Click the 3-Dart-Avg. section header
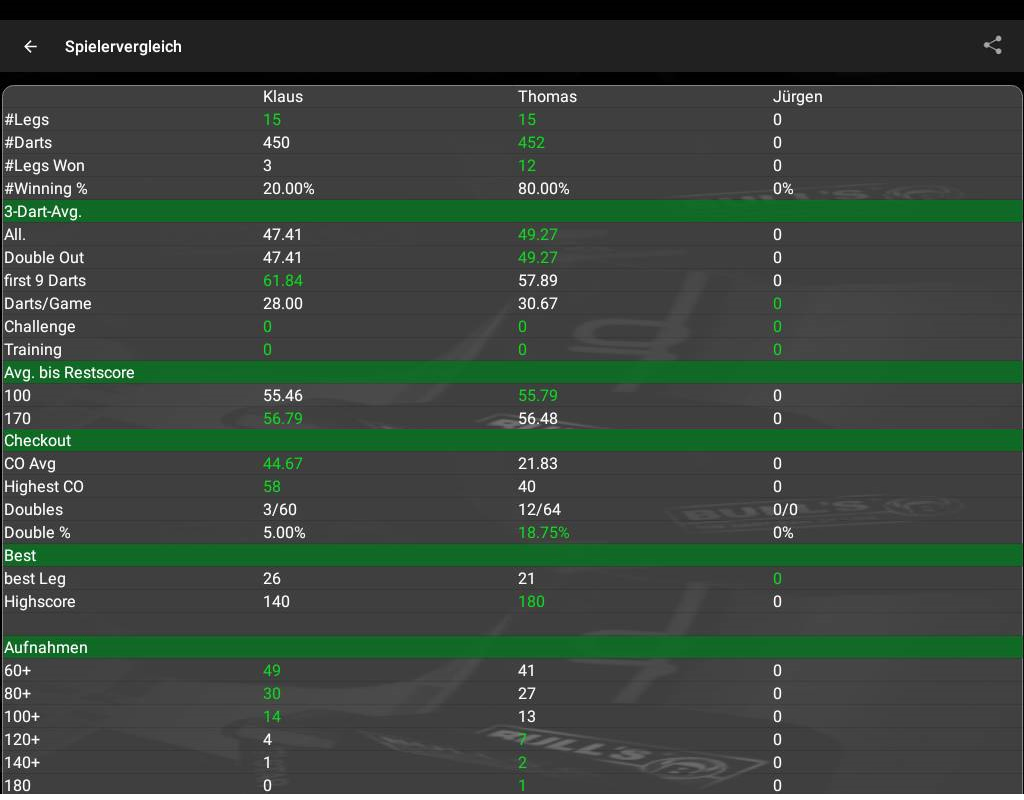 pos(43,212)
